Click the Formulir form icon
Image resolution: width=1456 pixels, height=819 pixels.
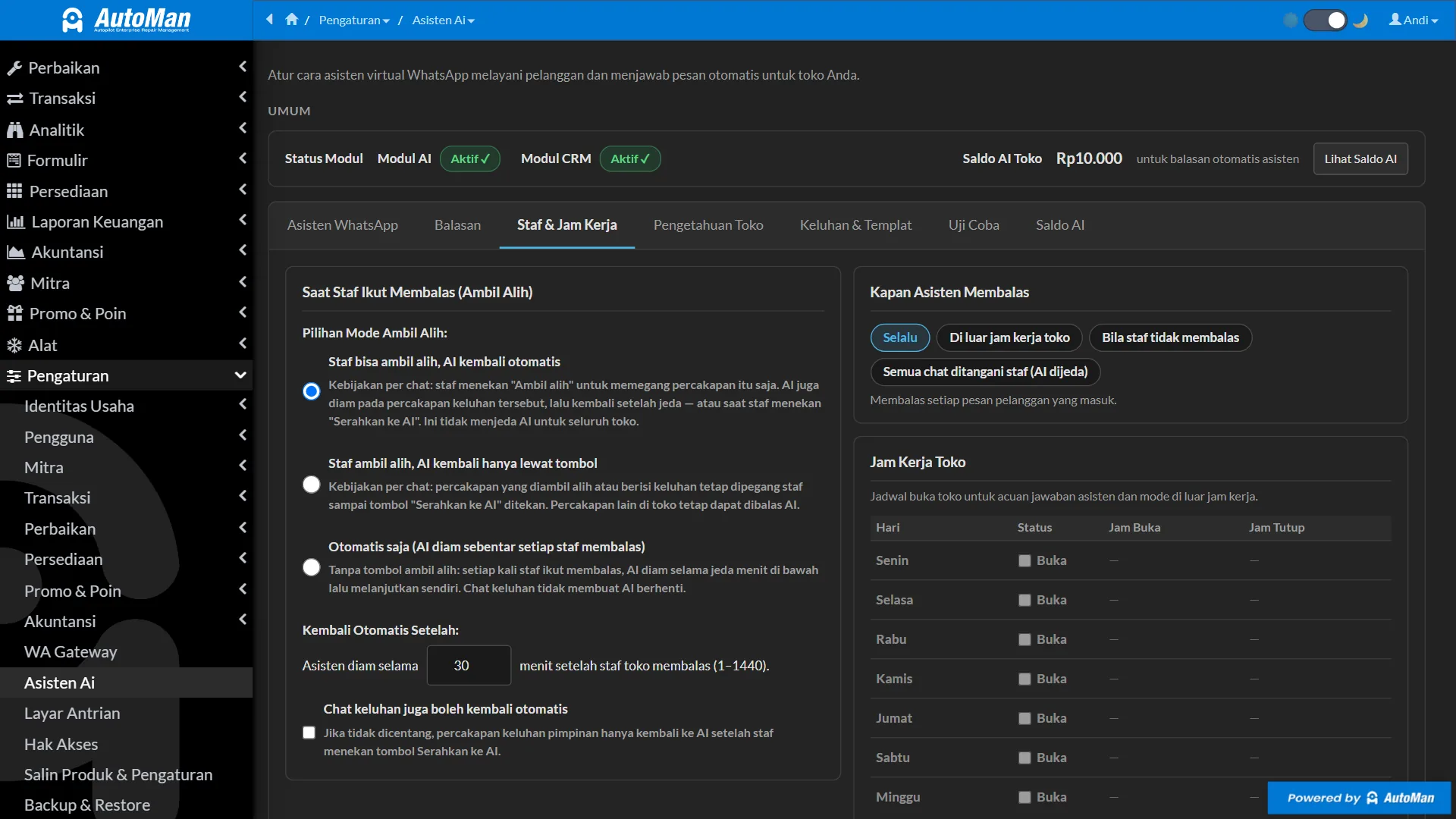tap(14, 160)
